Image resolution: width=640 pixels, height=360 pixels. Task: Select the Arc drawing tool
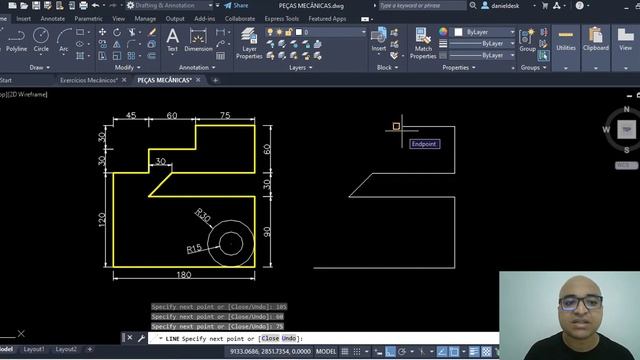[64, 40]
